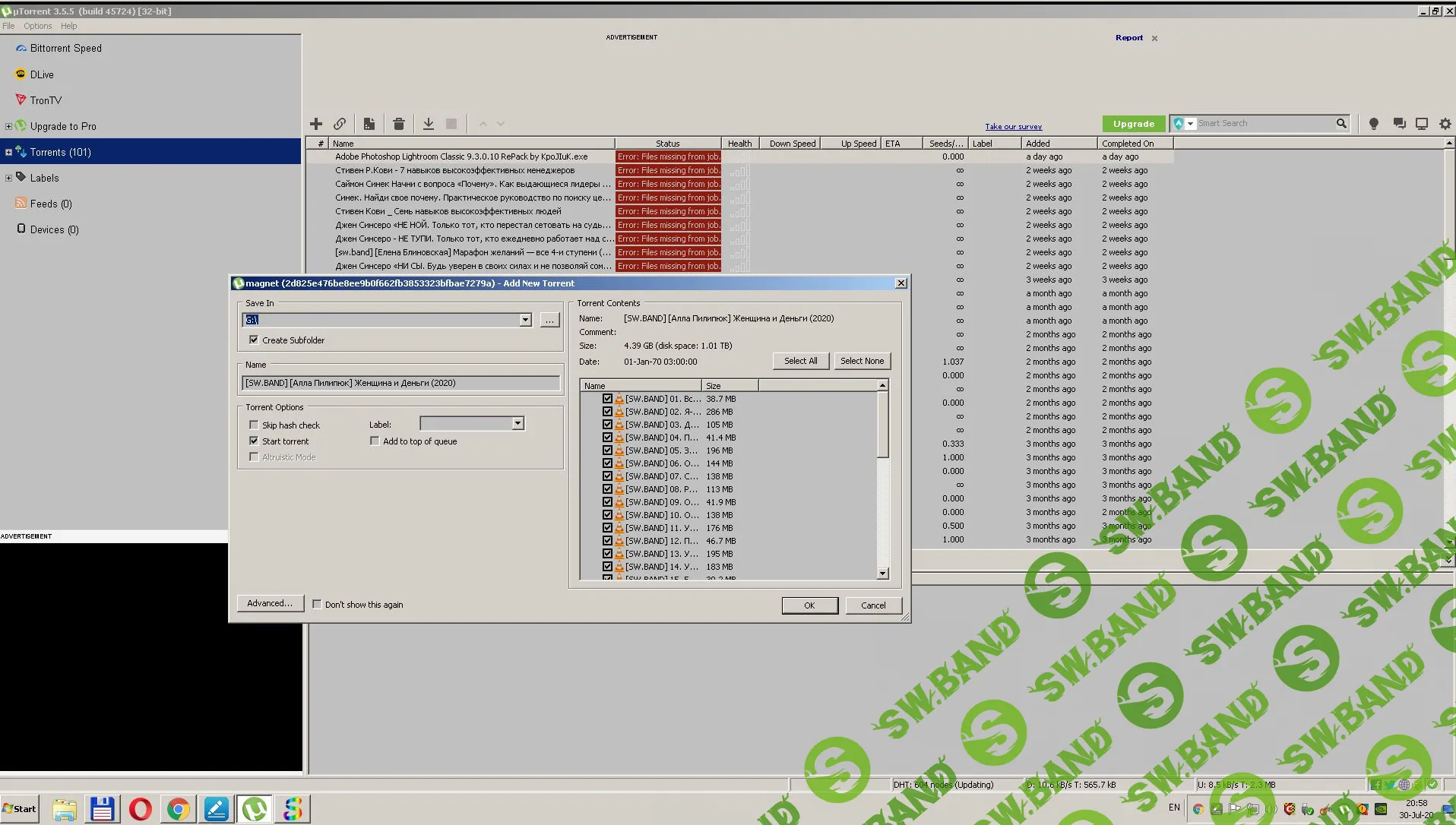The height and width of the screenshot is (825, 1456).
Task: Click the Add Torrent from URL link icon
Action: tap(340, 124)
